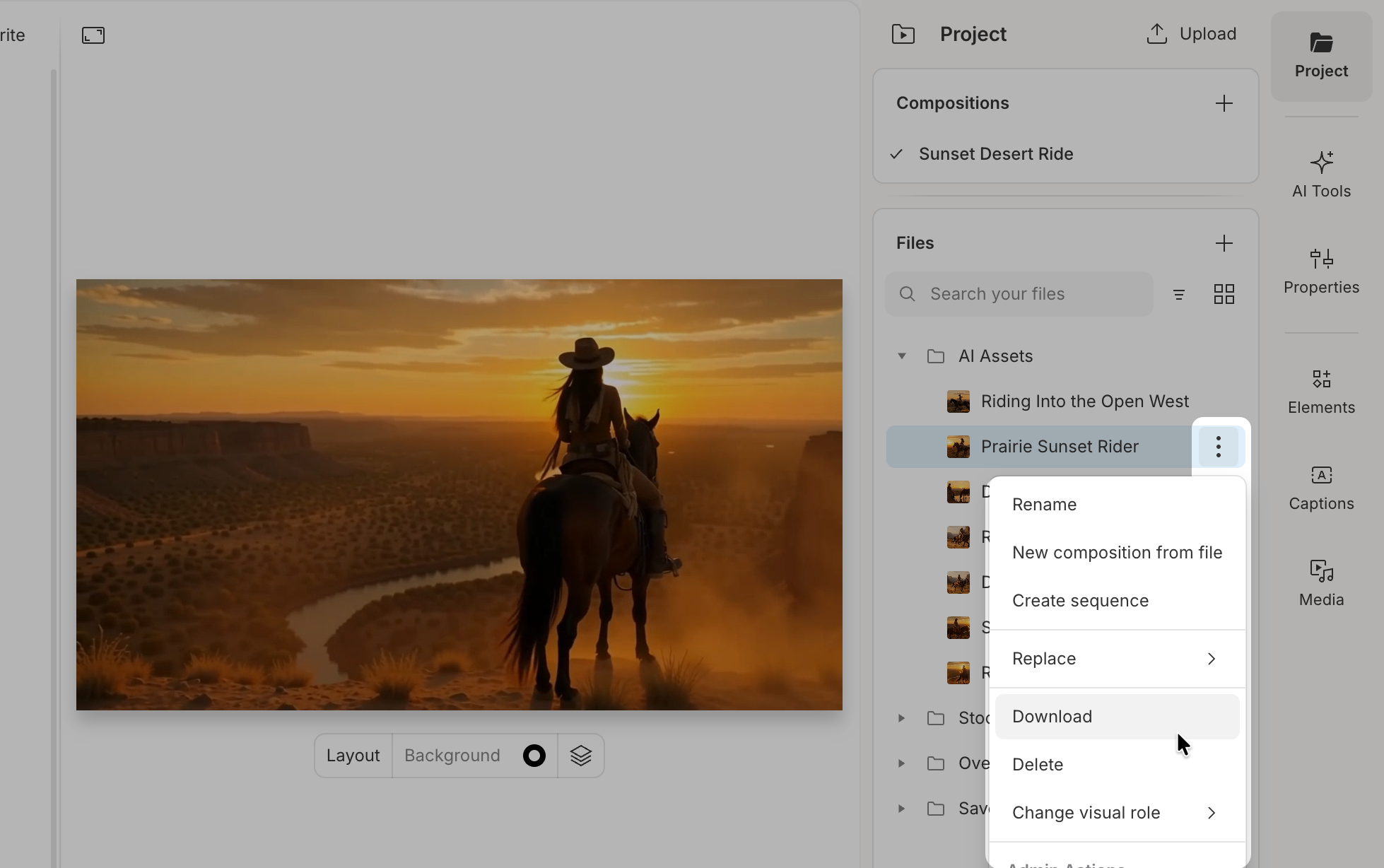The width and height of the screenshot is (1384, 868).
Task: Open the Elements sidebar panel
Action: click(x=1320, y=391)
